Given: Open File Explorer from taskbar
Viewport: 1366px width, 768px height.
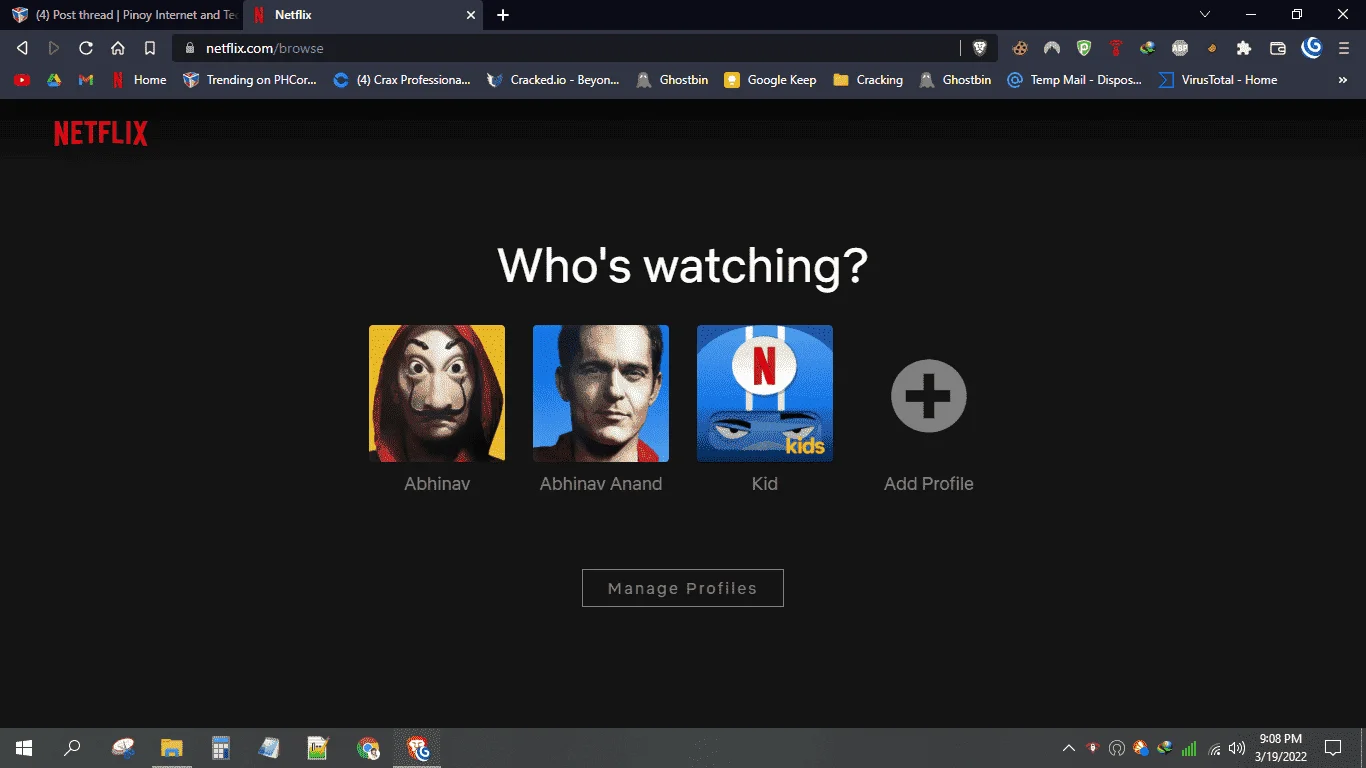Looking at the screenshot, I should point(172,748).
